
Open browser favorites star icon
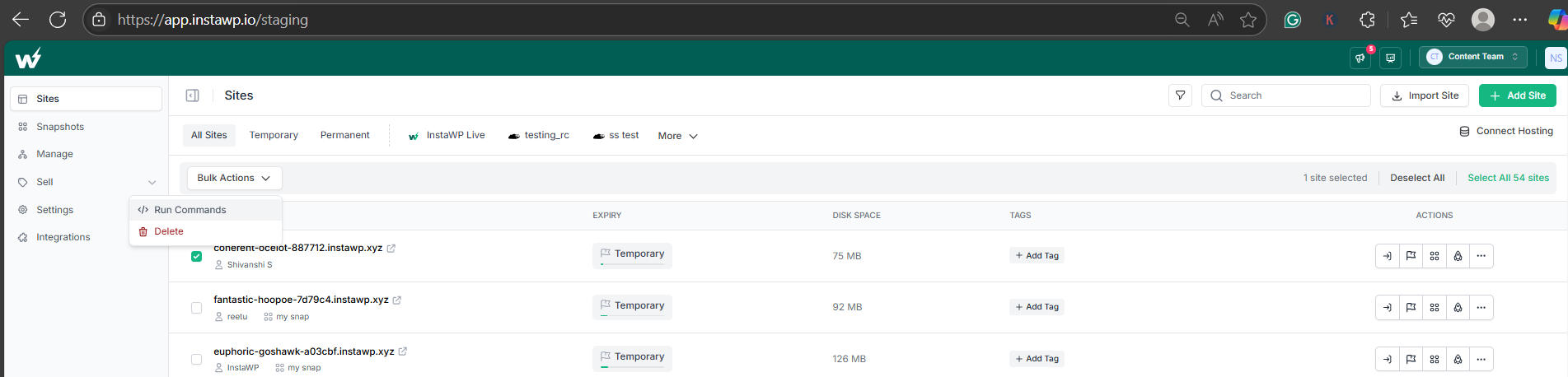(x=1248, y=20)
